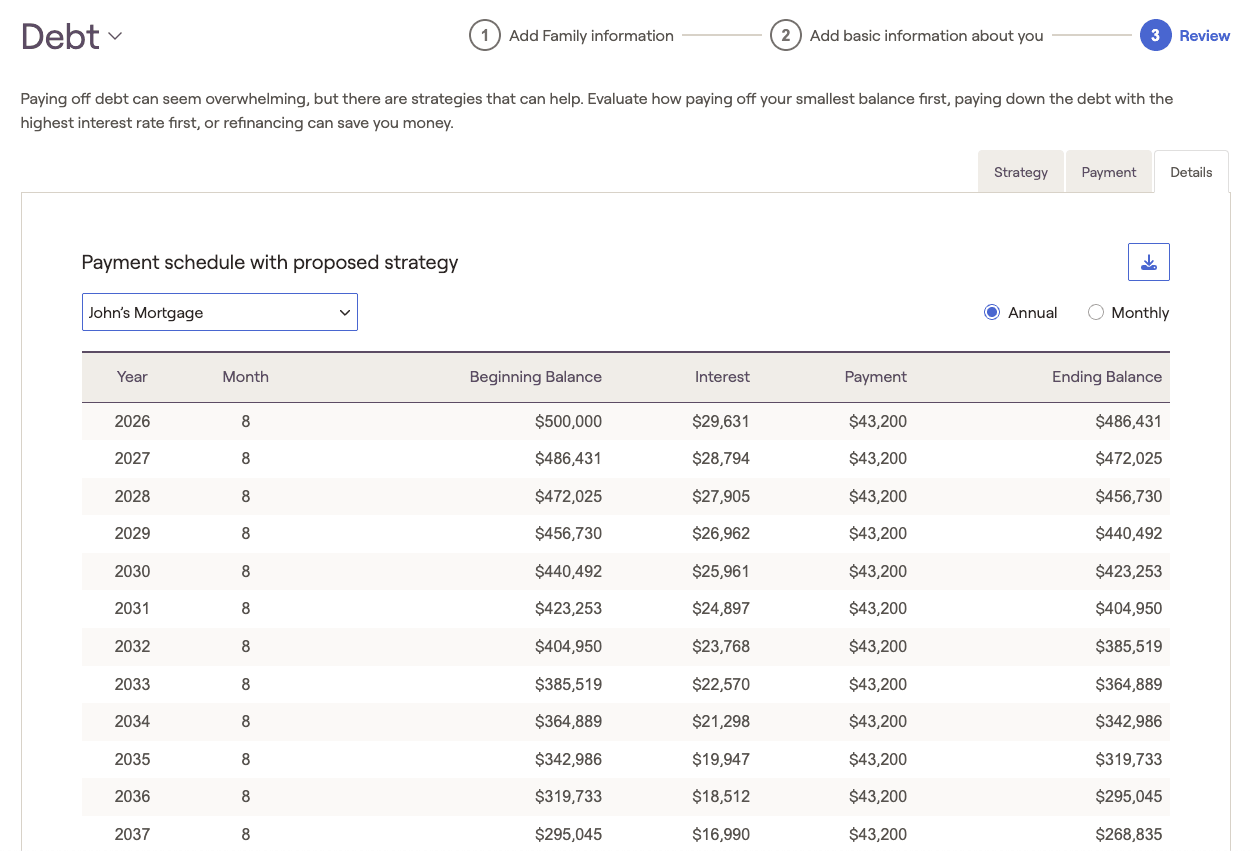The width and height of the screenshot is (1252, 851).
Task: Open step 2 circle icon
Action: point(786,36)
